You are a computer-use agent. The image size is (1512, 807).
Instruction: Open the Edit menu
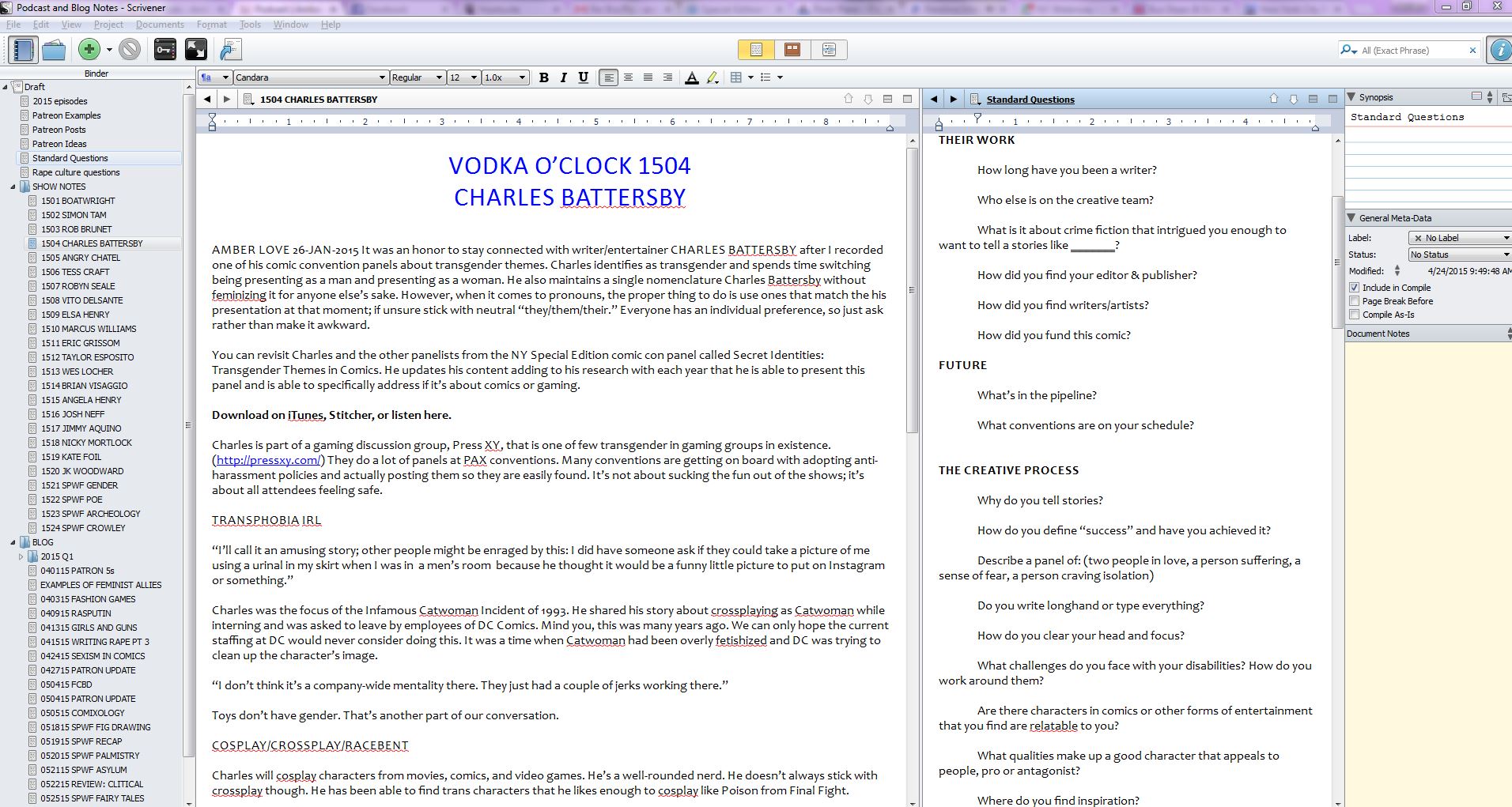click(41, 25)
